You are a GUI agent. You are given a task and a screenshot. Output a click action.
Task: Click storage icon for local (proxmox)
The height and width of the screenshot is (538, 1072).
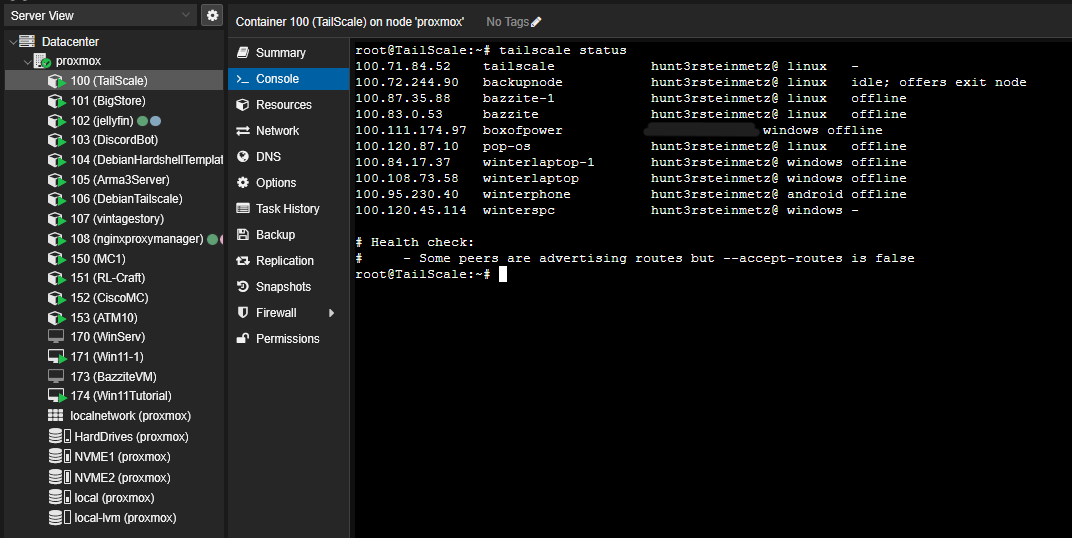(x=60, y=498)
